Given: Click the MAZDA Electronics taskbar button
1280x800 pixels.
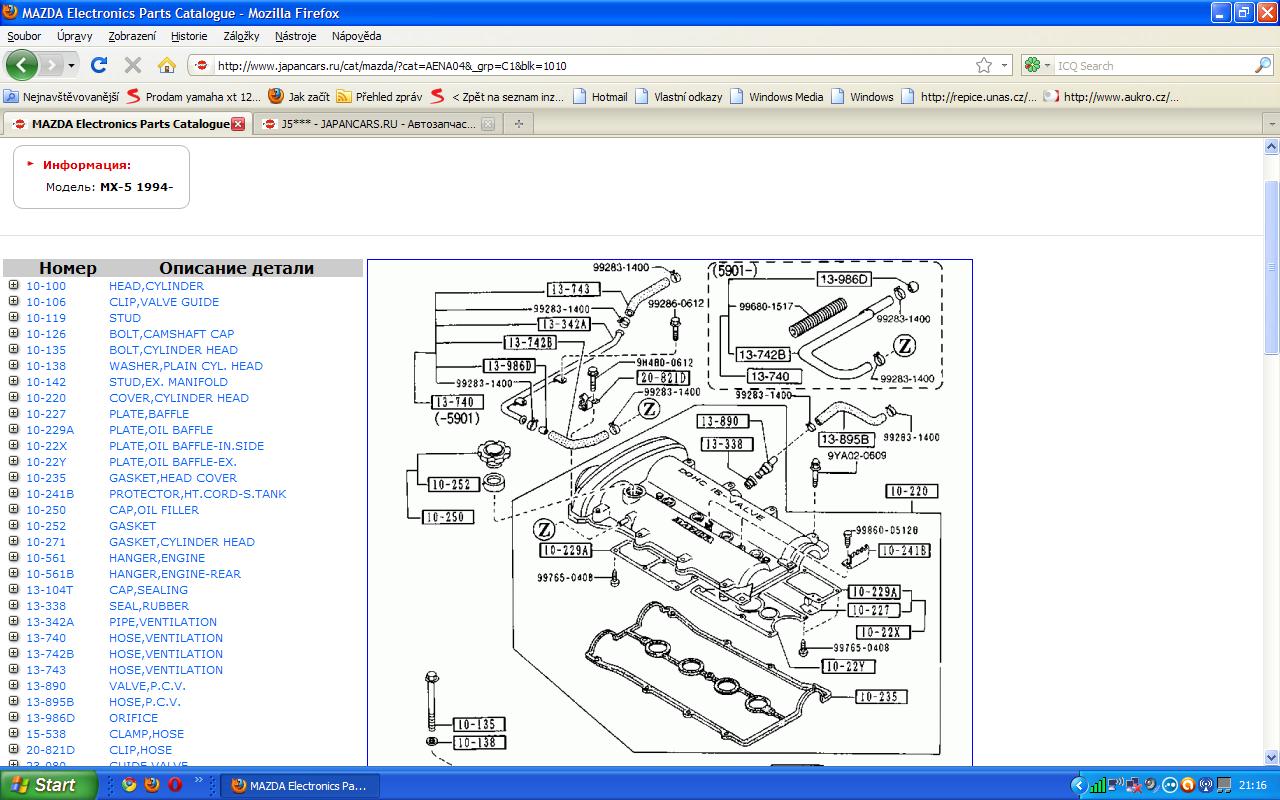Looking at the screenshot, I should point(299,786).
